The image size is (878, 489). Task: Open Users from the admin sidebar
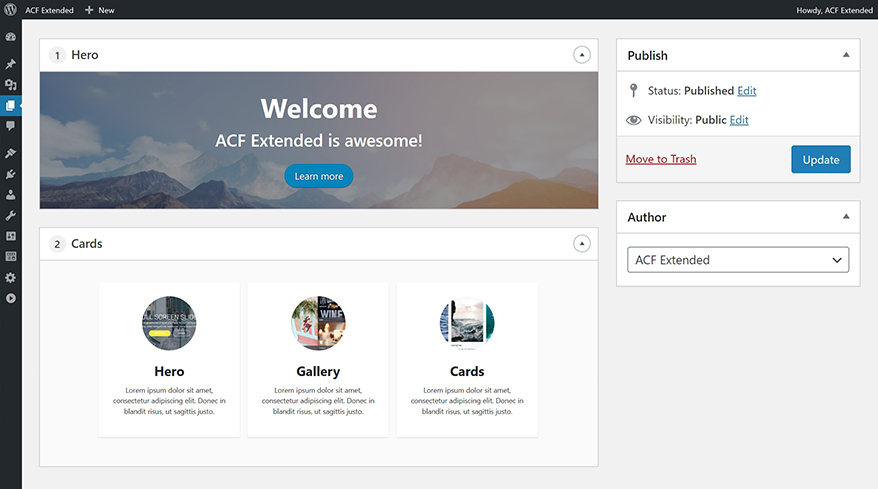click(x=10, y=195)
